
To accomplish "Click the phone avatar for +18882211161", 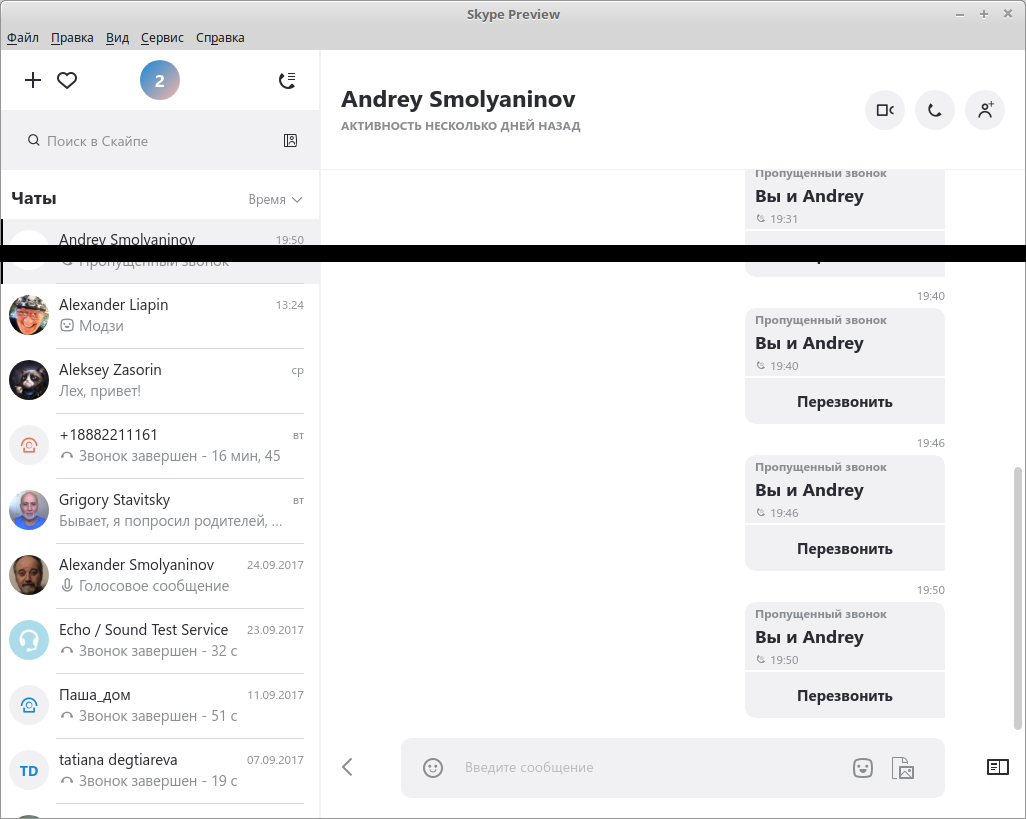I will point(29,445).
